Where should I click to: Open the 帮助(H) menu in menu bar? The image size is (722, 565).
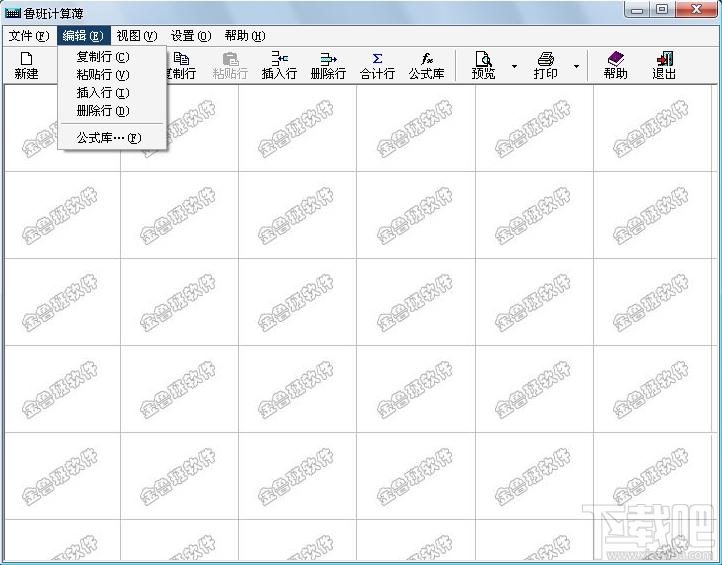(x=245, y=35)
